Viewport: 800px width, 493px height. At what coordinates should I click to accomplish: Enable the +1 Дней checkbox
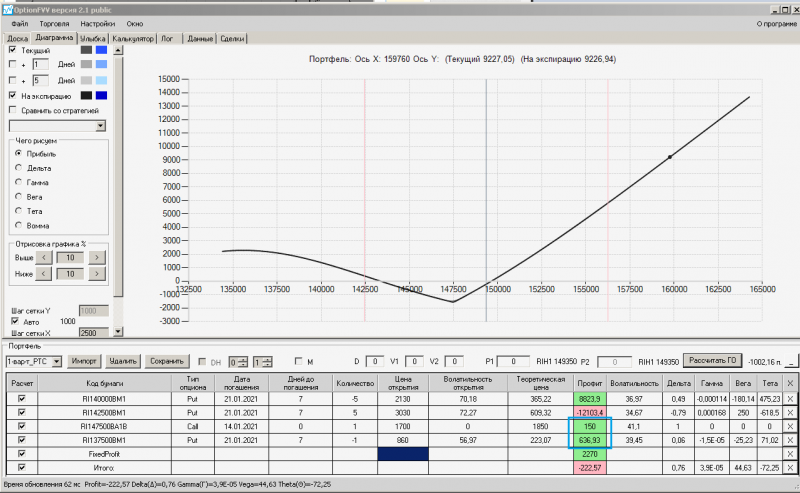pyautogui.click(x=13, y=64)
